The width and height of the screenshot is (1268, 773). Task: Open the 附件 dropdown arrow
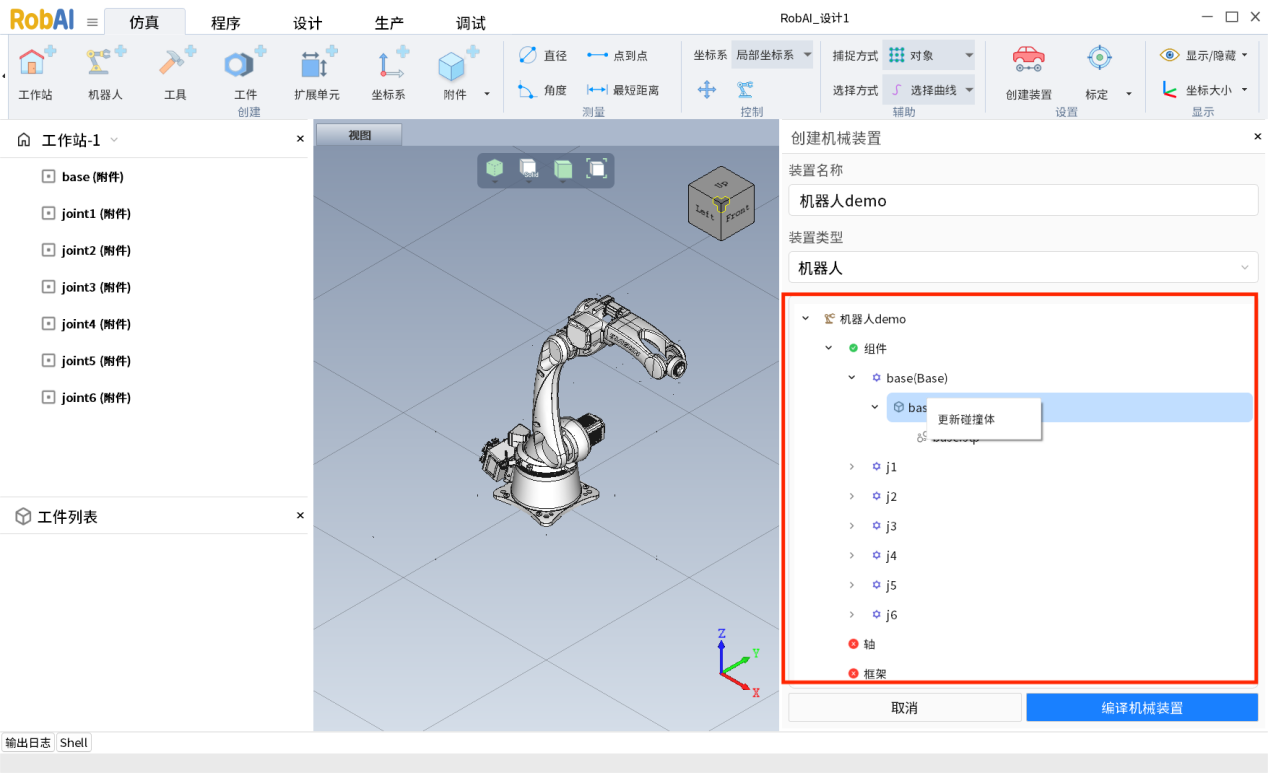point(487,94)
